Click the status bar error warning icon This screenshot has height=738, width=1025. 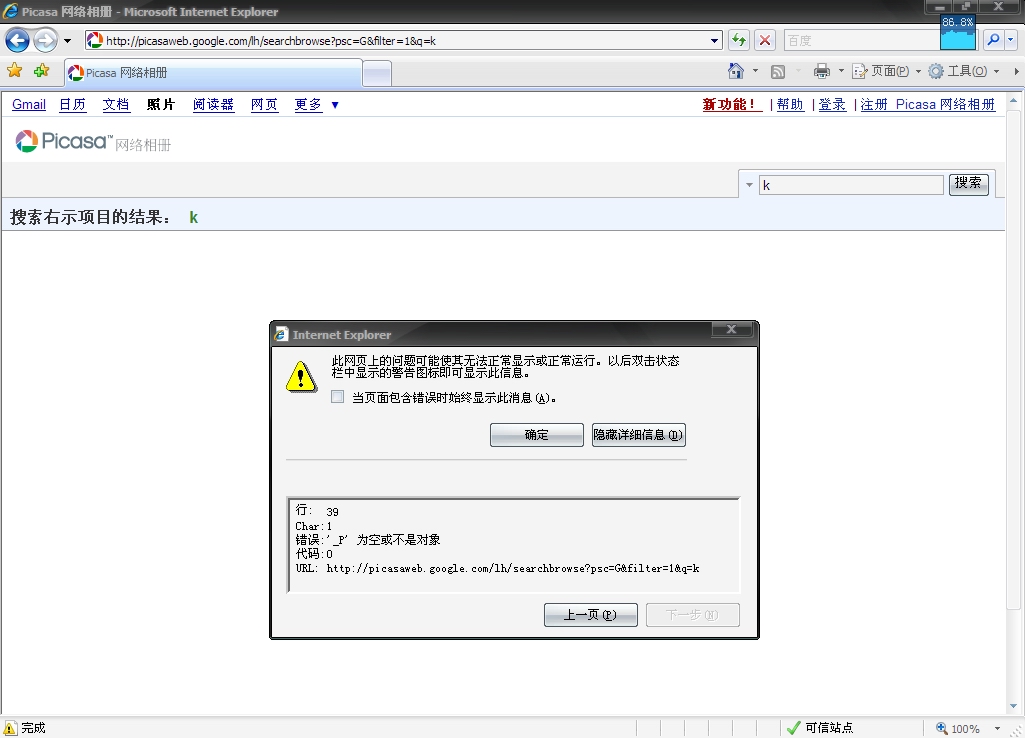pos(10,728)
